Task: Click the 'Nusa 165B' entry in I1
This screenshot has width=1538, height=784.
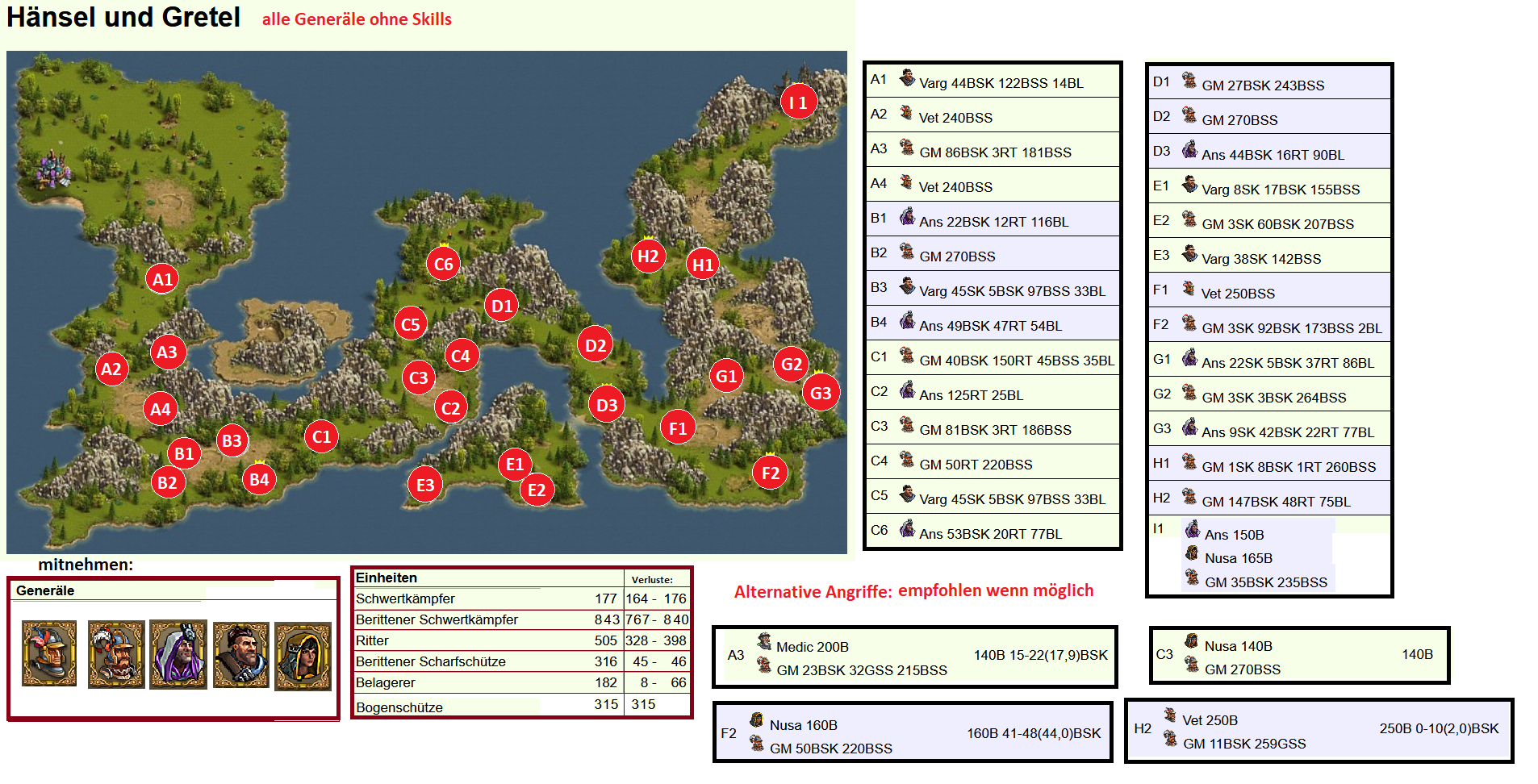Action: click(1238, 558)
